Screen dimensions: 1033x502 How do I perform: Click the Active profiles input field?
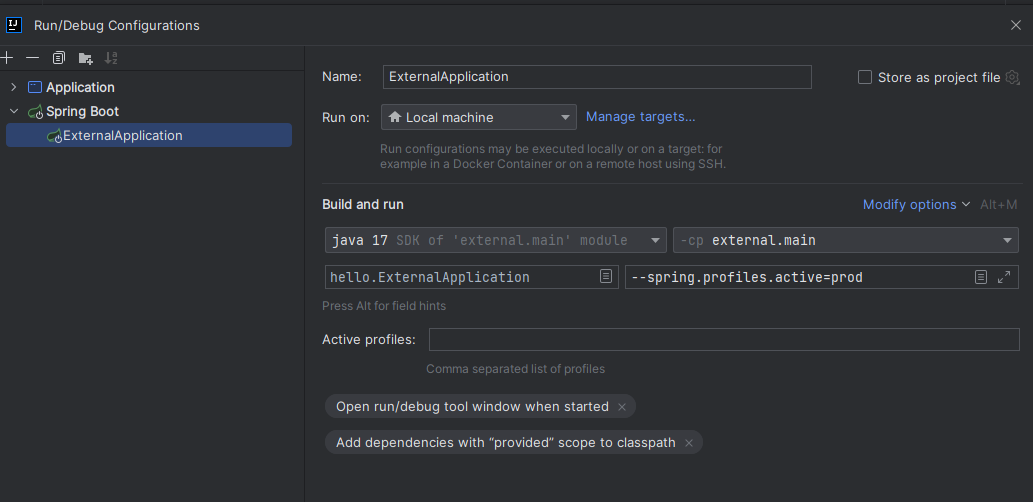click(724, 339)
